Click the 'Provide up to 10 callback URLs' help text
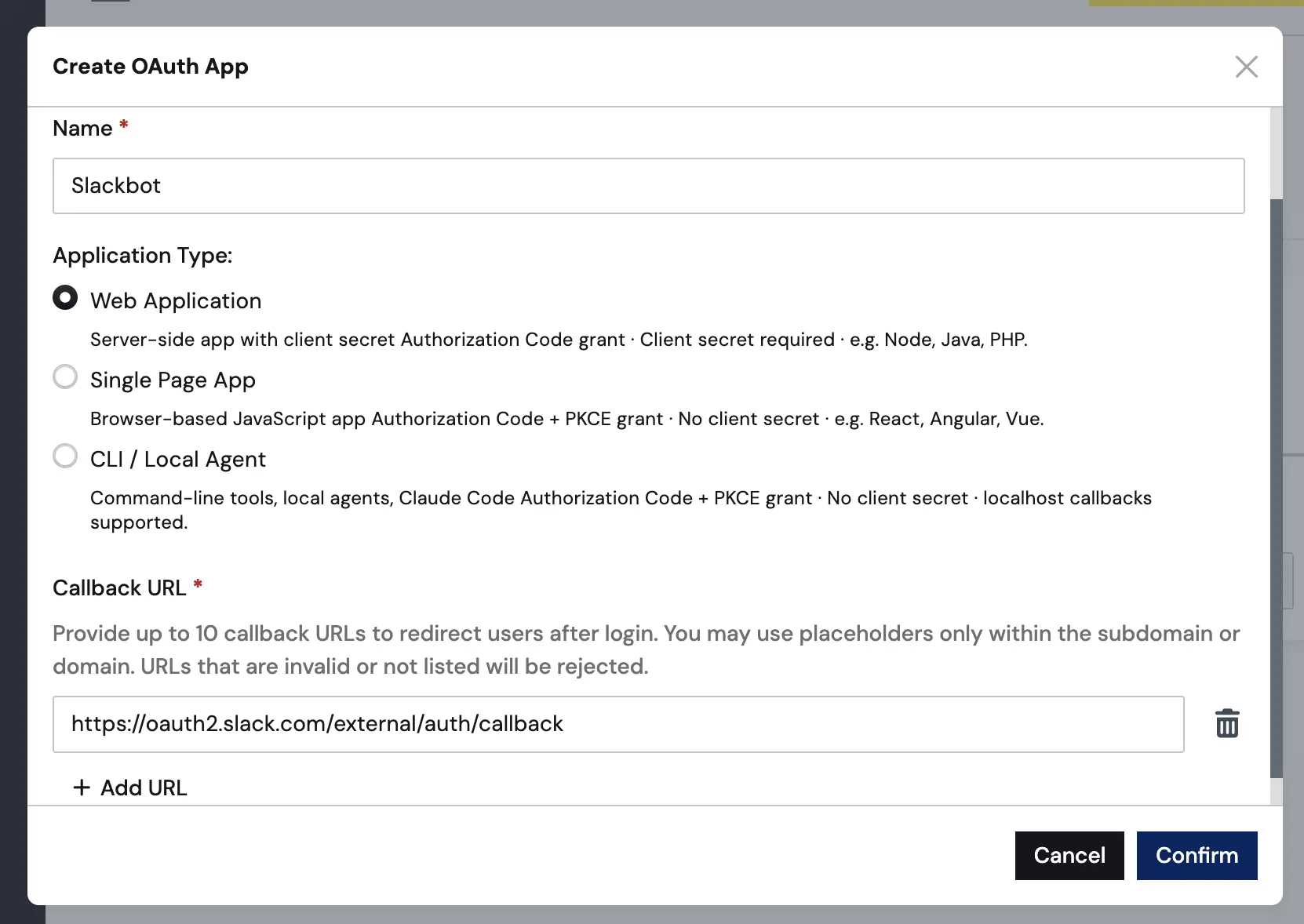The width and height of the screenshot is (1304, 924). pyautogui.click(x=646, y=649)
